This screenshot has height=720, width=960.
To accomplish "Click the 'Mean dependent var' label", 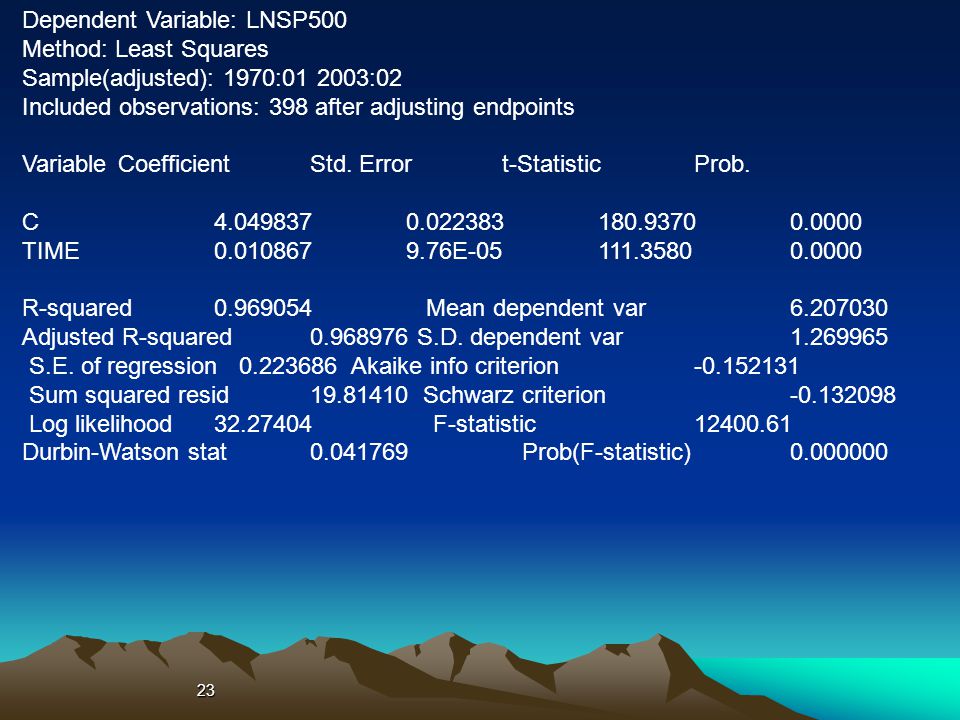I will (x=536, y=308).
